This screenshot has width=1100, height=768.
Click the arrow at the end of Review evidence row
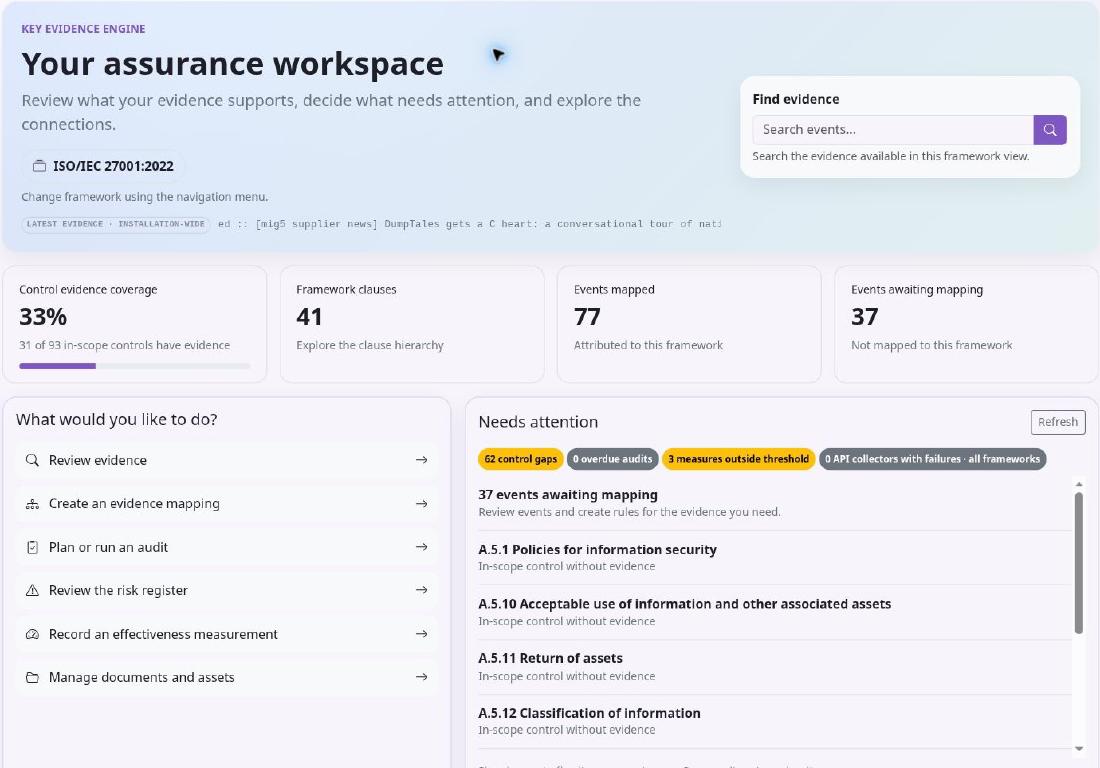[x=422, y=460]
